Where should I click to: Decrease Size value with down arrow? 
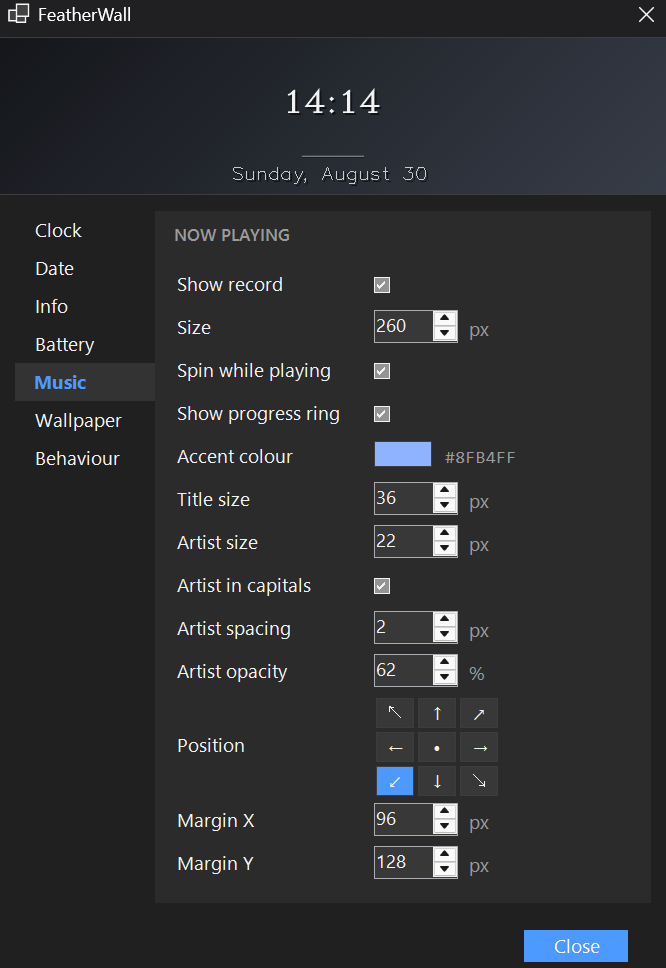444,333
